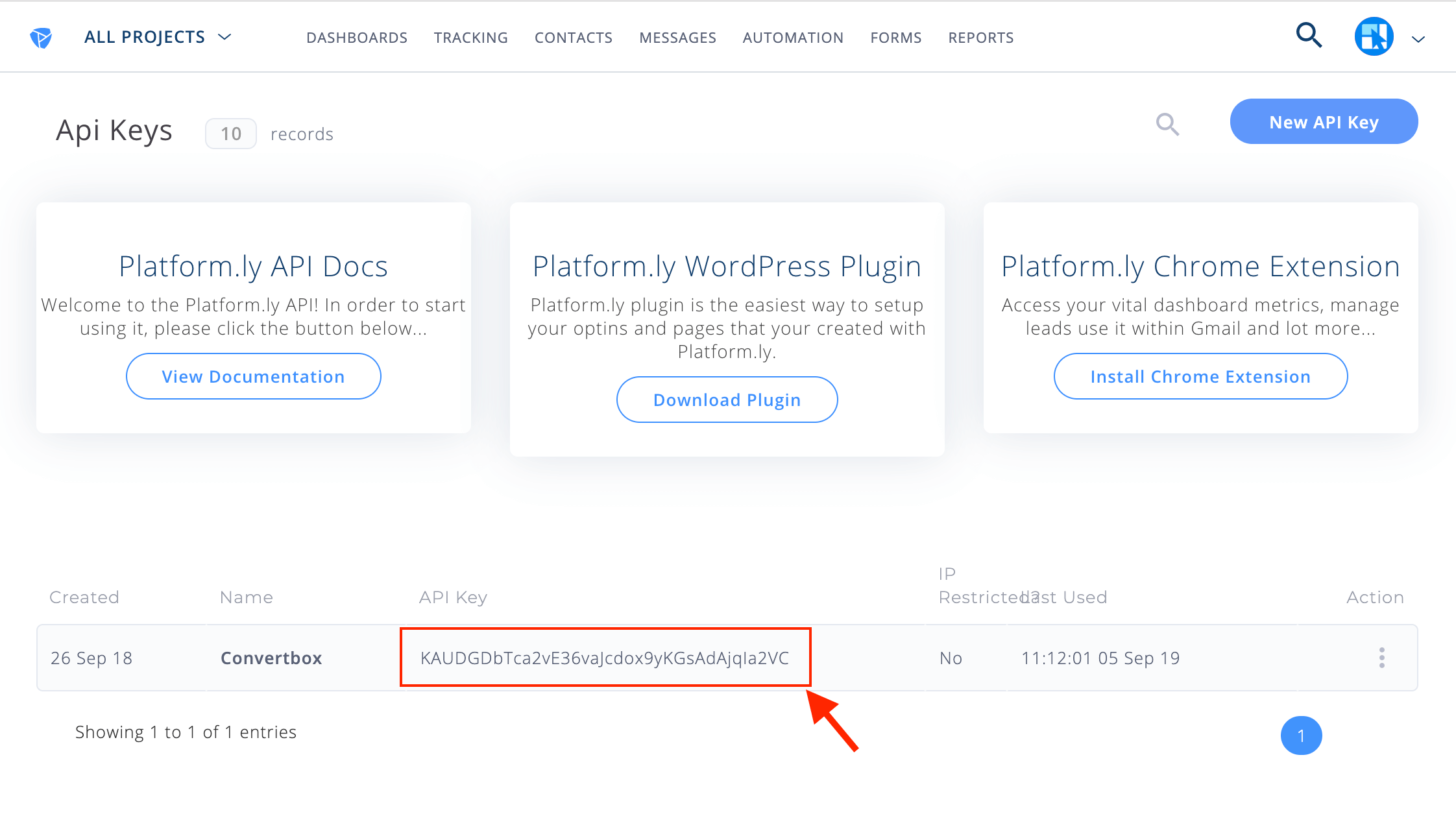Open the global search magnifier in header
1456x825 pixels.
click(x=1309, y=35)
